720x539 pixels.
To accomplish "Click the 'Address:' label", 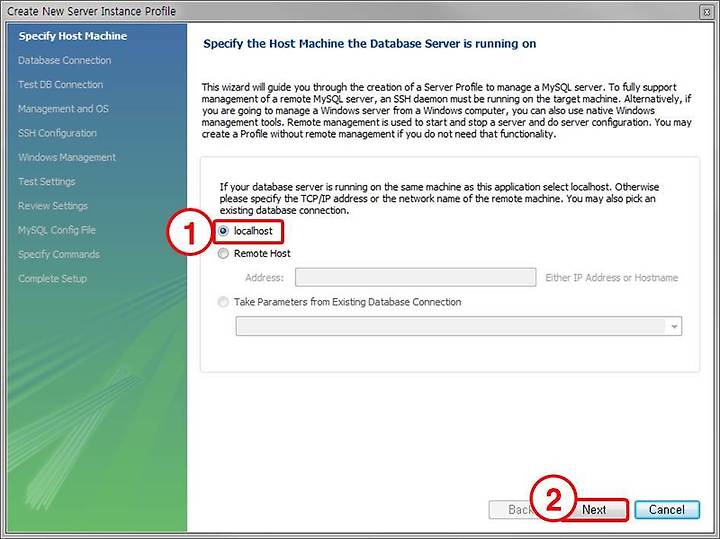I will pyautogui.click(x=264, y=278).
